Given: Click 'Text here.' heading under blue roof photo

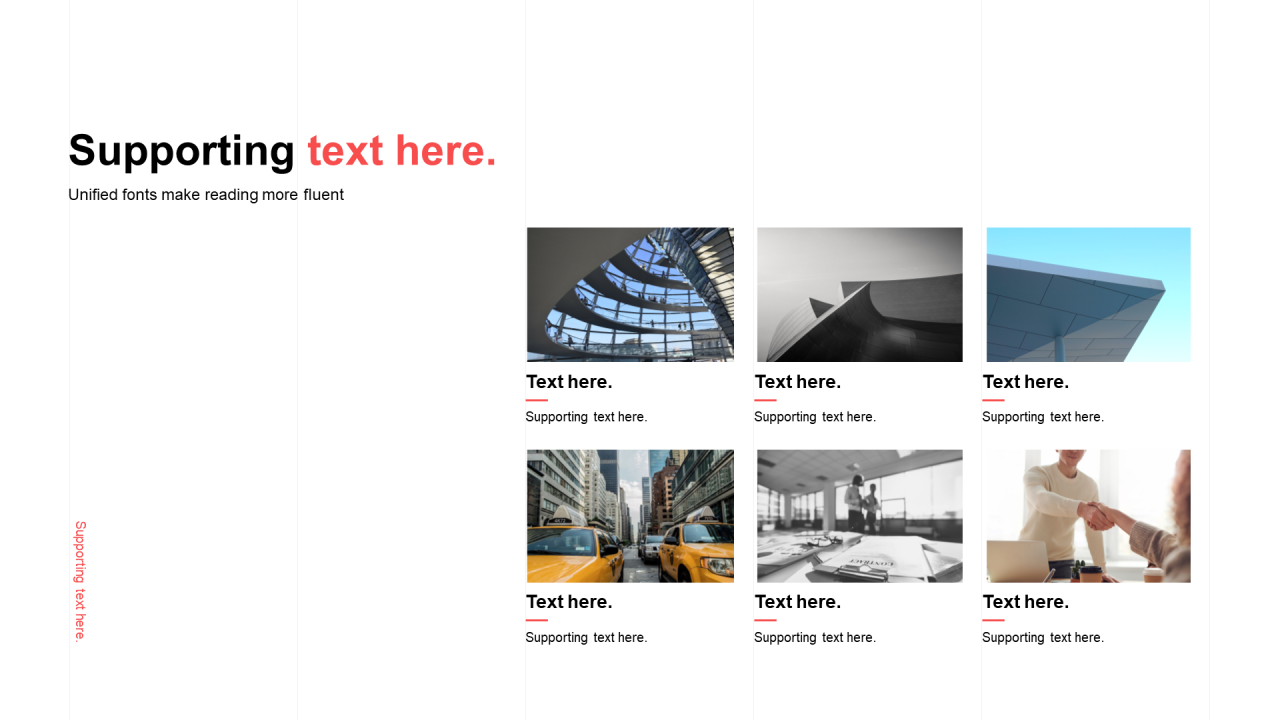Looking at the screenshot, I should [x=1026, y=382].
